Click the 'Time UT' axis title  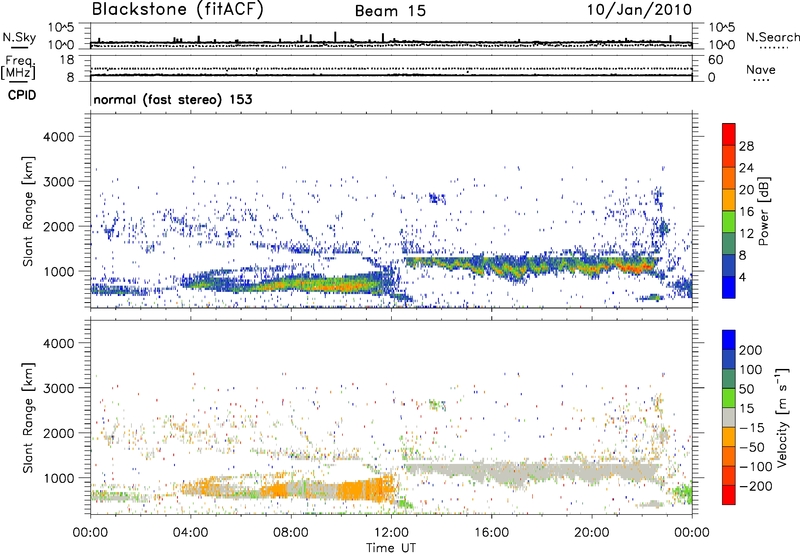pyautogui.click(x=391, y=548)
